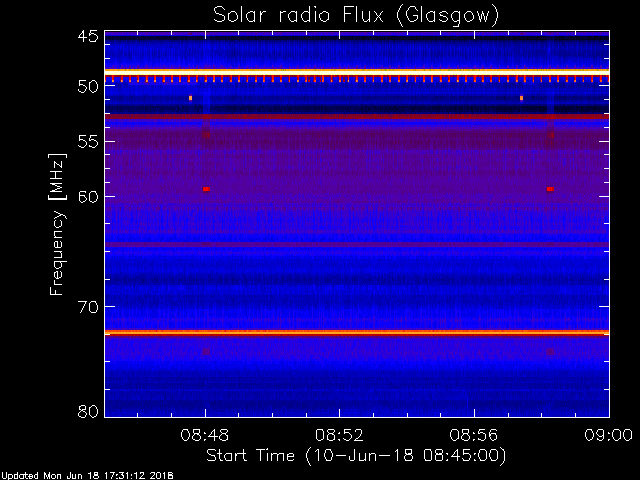Click the 80 frequency axis label
Image resolution: width=640 pixels, height=480 pixels.
[88, 411]
